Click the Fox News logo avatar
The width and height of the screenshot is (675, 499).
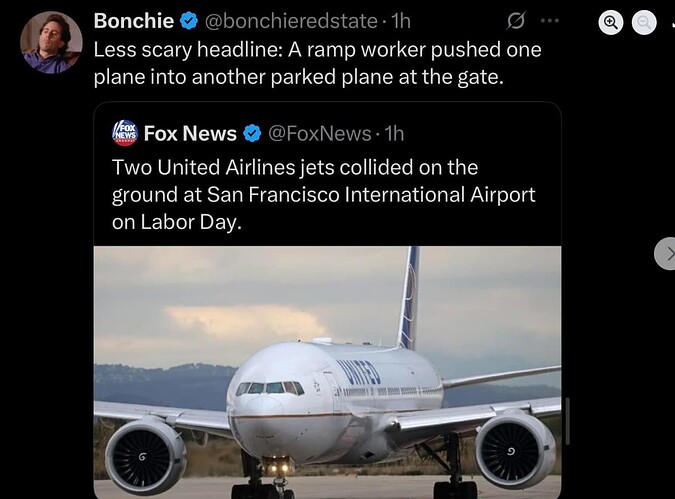124,133
